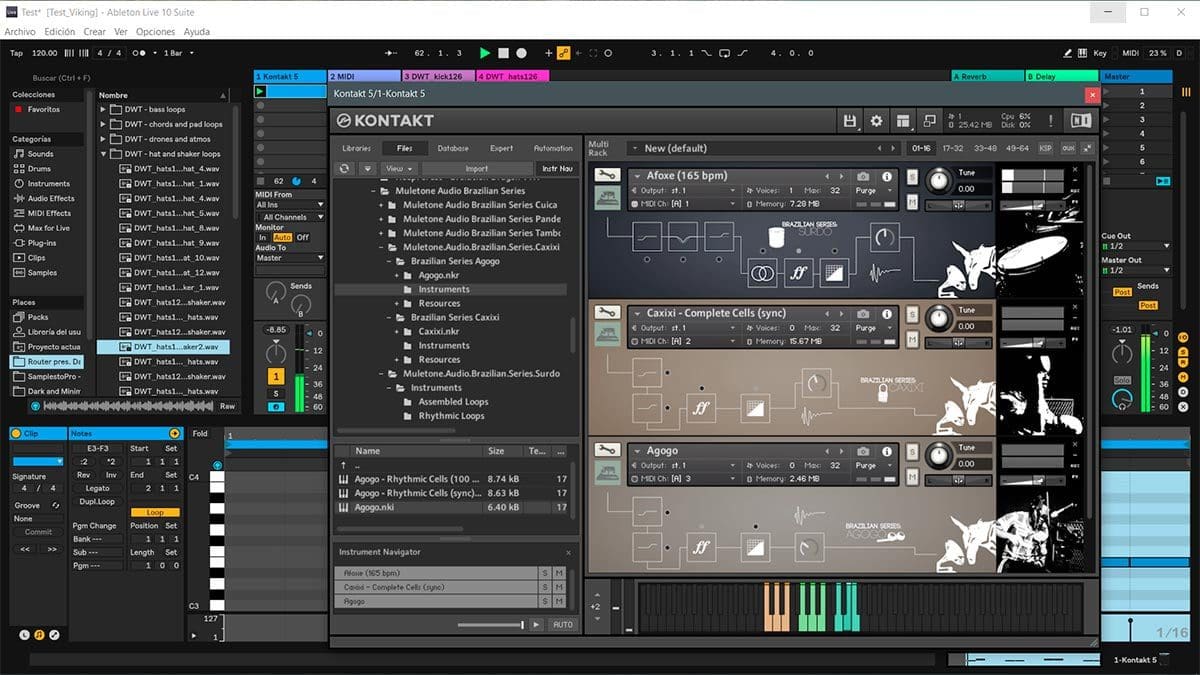Select rack page 17-32
Viewport: 1200px width, 675px height.
951,148
